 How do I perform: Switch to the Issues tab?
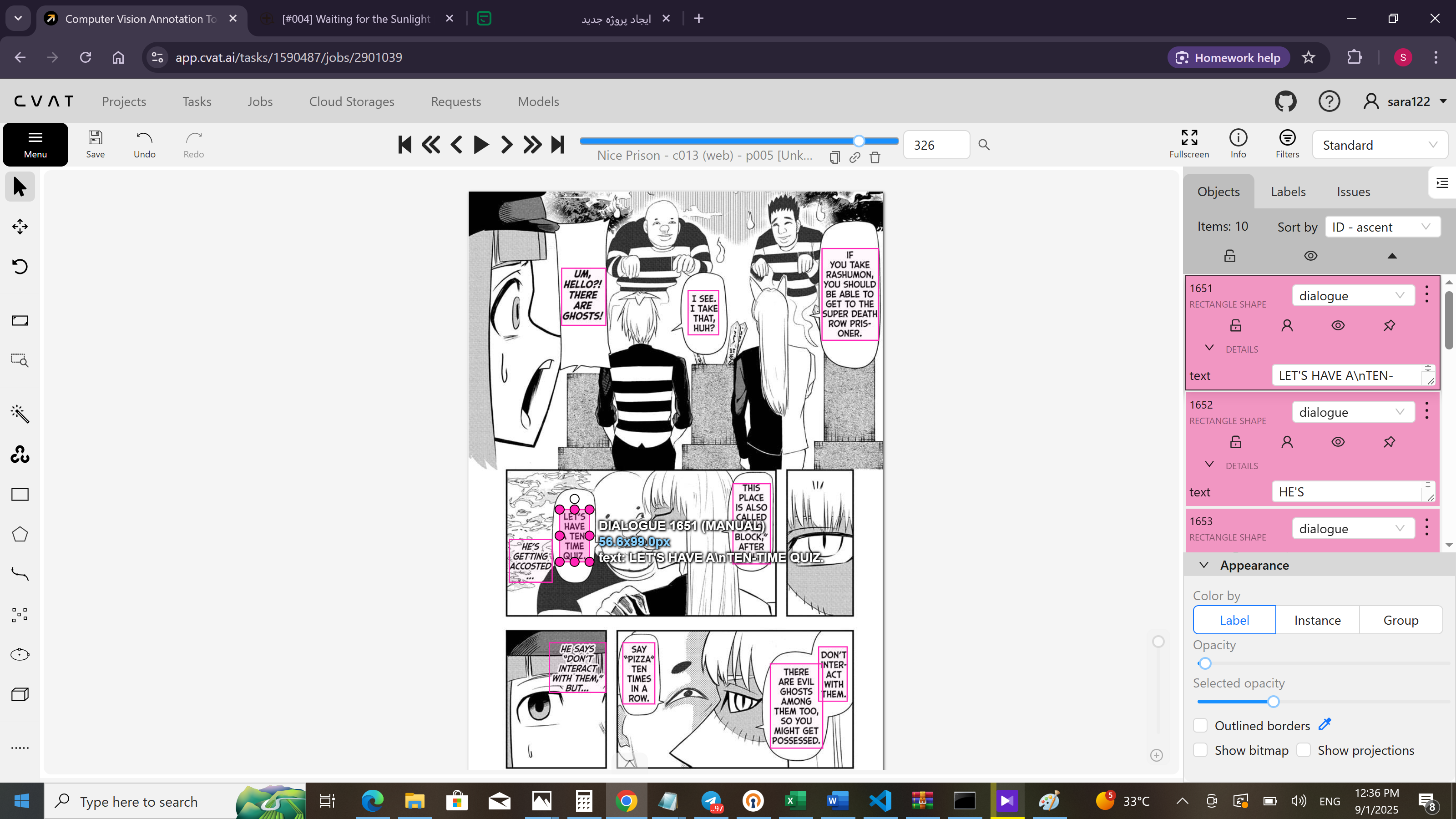(1353, 192)
